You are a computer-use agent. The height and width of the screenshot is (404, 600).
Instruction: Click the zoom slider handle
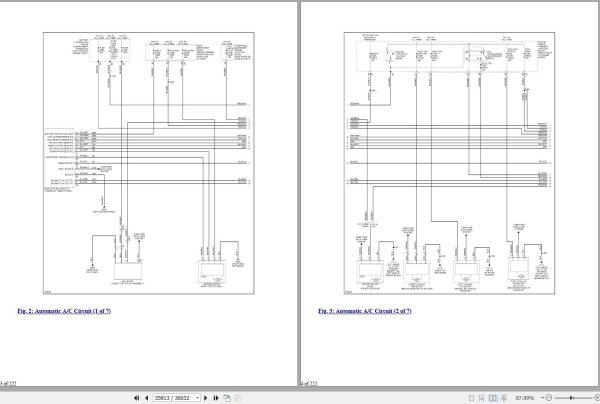[571, 398]
